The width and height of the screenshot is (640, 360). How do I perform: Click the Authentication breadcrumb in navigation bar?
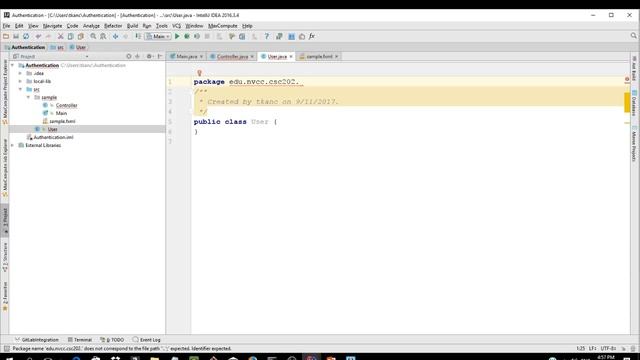pyautogui.click(x=25, y=47)
